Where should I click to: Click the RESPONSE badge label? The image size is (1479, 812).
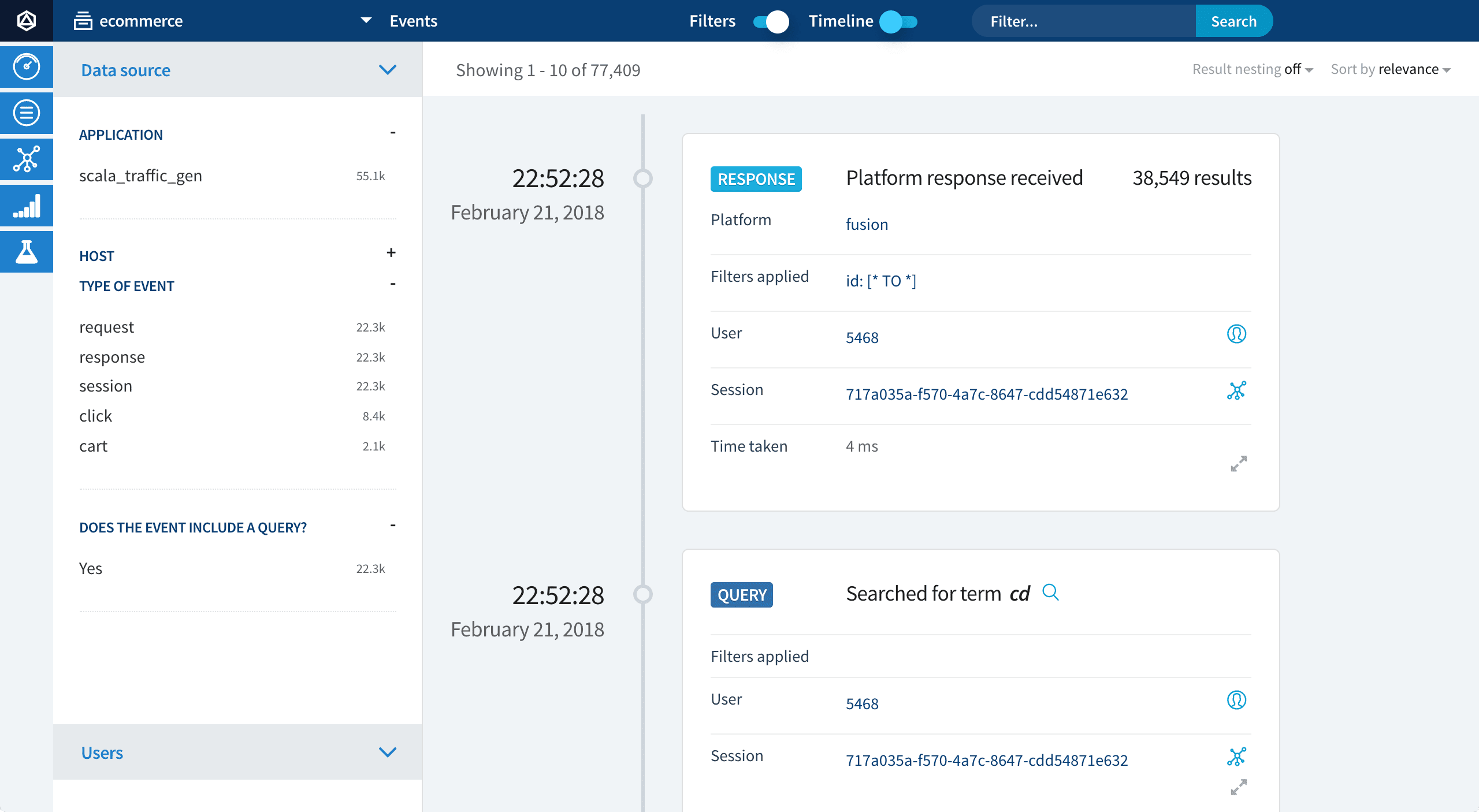click(x=756, y=179)
